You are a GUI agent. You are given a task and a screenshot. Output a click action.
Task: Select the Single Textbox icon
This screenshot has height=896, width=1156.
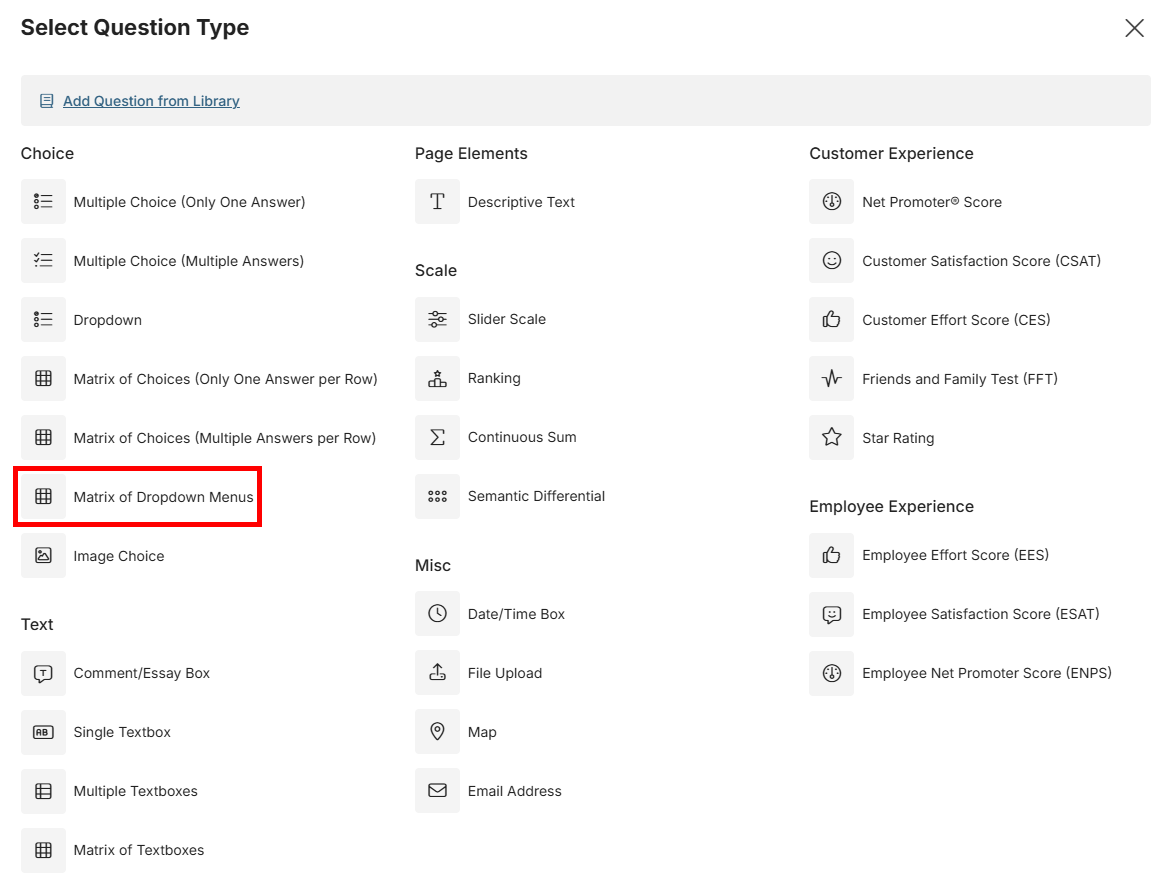43,732
